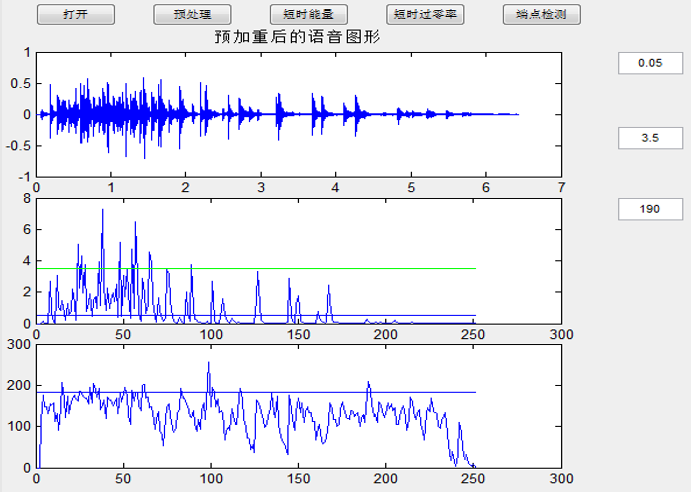Image resolution: width=691 pixels, height=492 pixels.
Task: Focus the 3.5 threshold field
Action: tap(650, 138)
